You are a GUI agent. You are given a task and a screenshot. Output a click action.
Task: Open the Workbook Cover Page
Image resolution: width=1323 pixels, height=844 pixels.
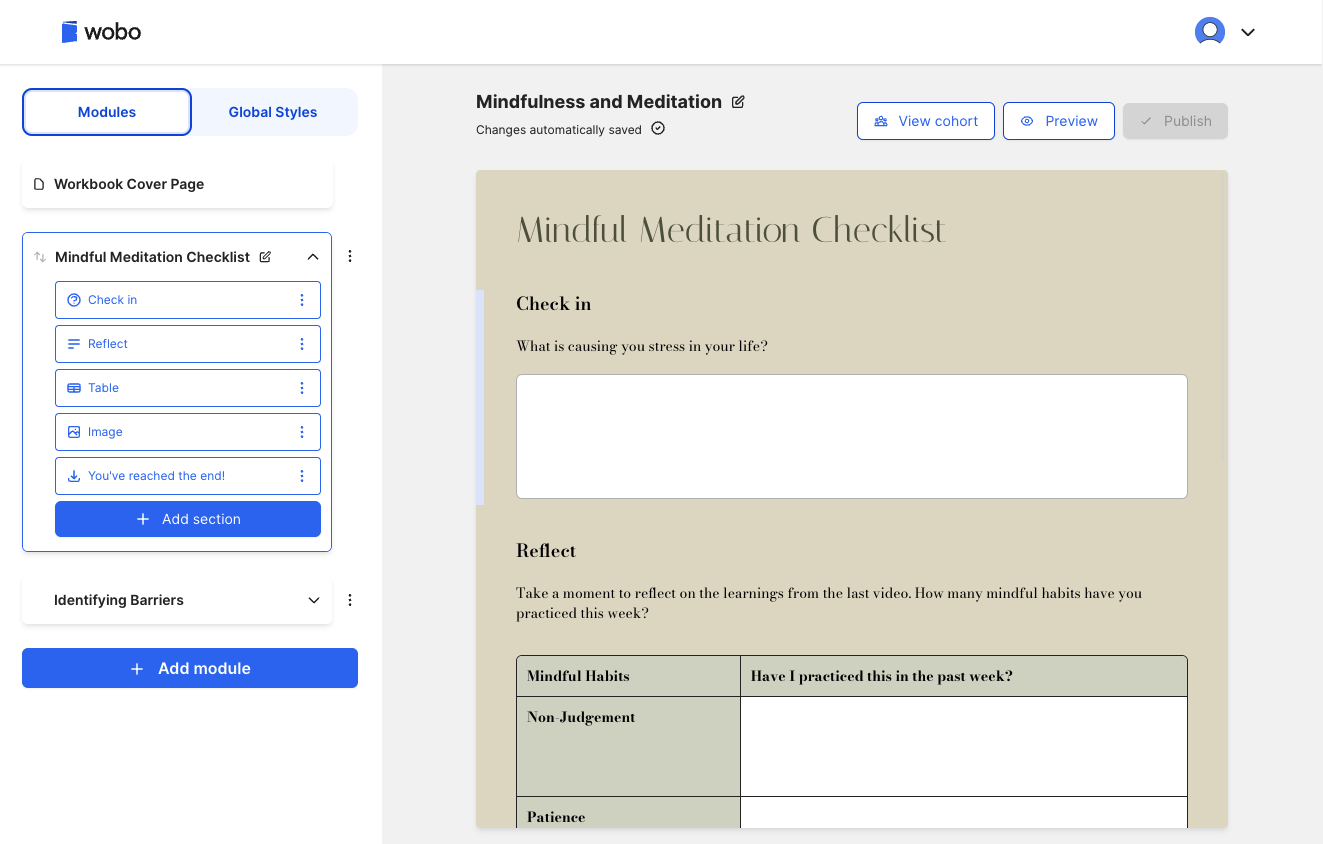[x=177, y=184]
